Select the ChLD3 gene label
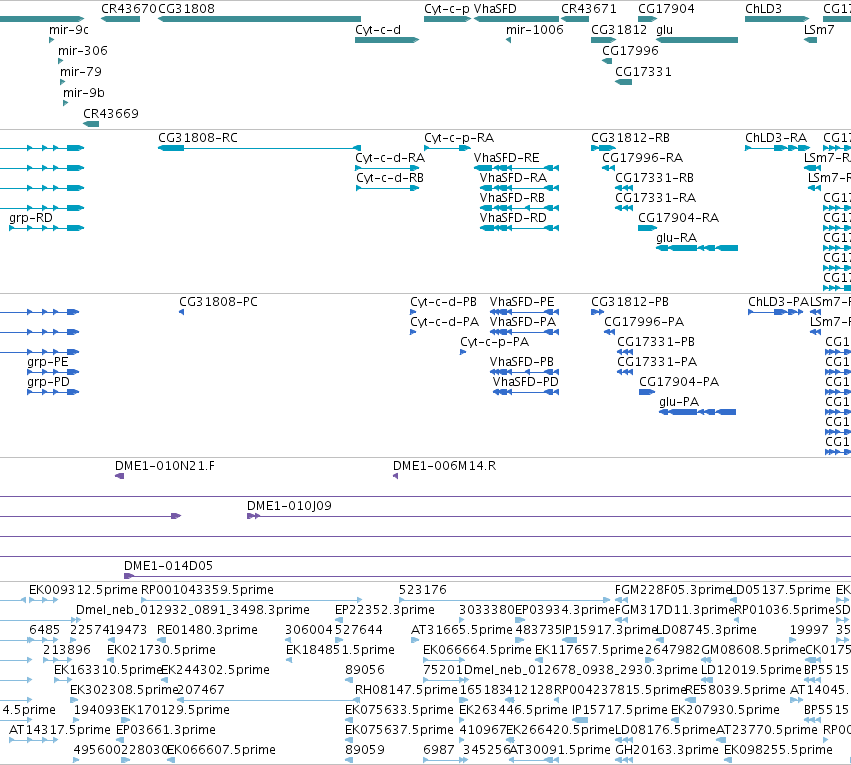 point(763,9)
